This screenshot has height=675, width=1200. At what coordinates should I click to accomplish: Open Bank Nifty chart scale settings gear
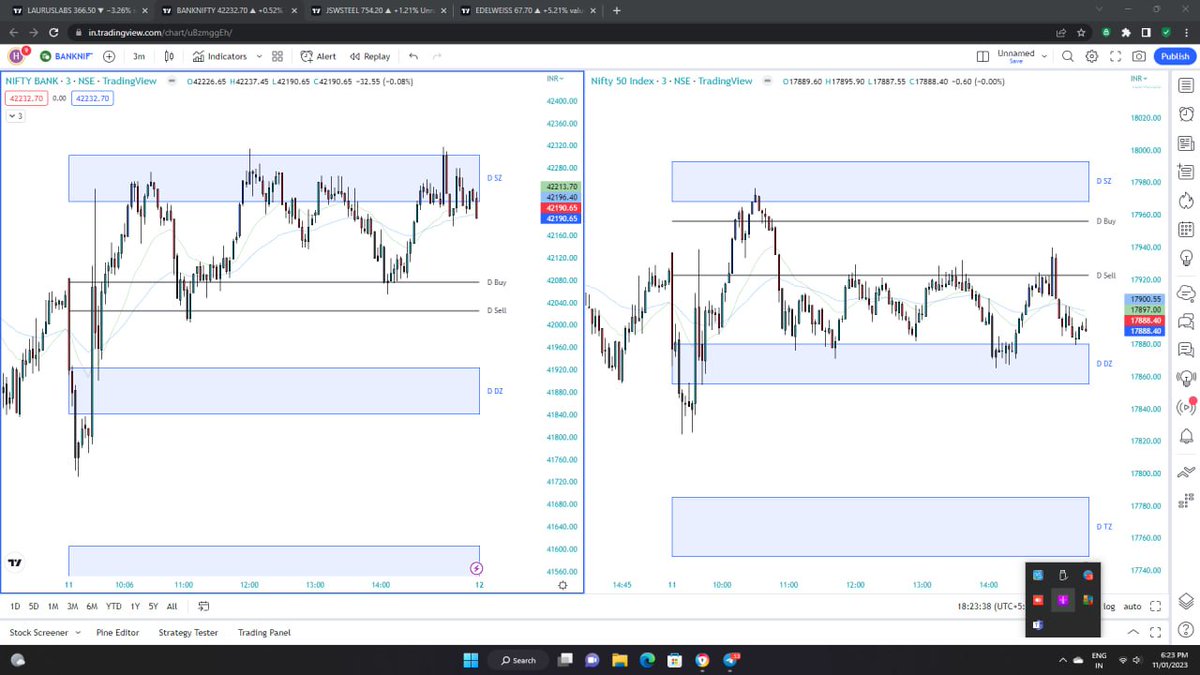562,586
